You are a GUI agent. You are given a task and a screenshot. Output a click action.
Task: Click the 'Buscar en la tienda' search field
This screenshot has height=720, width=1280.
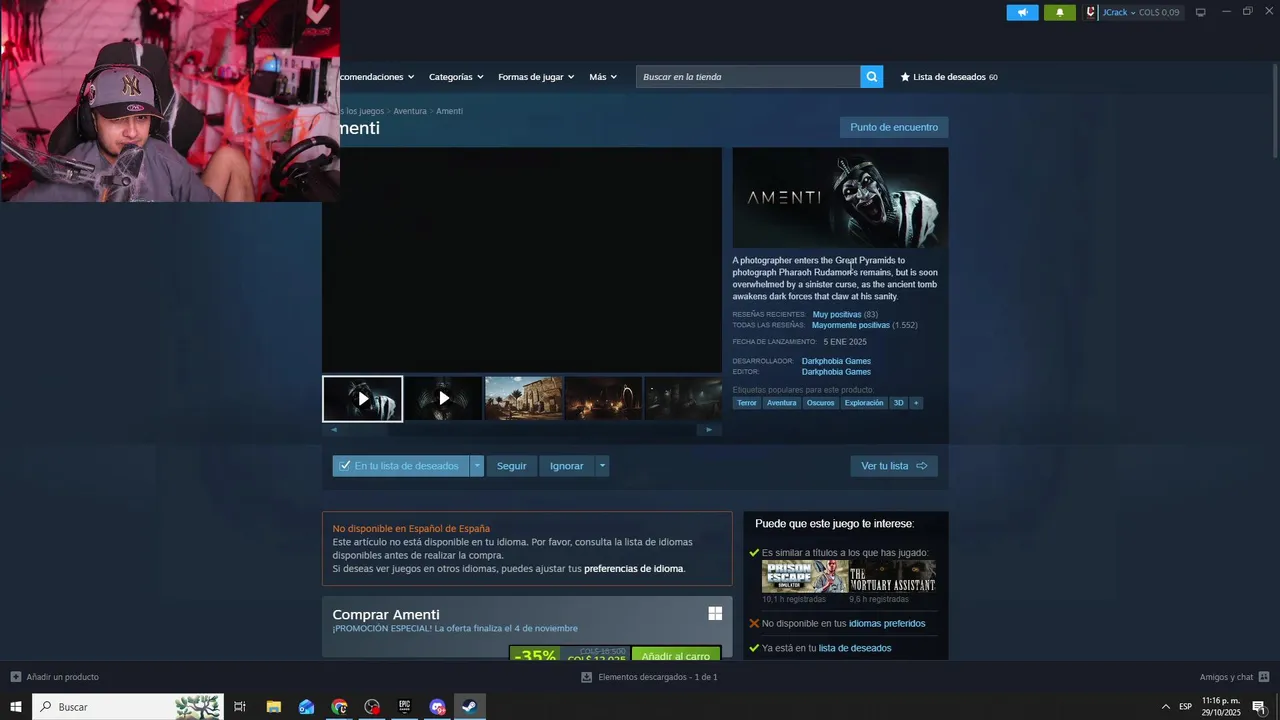(748, 77)
